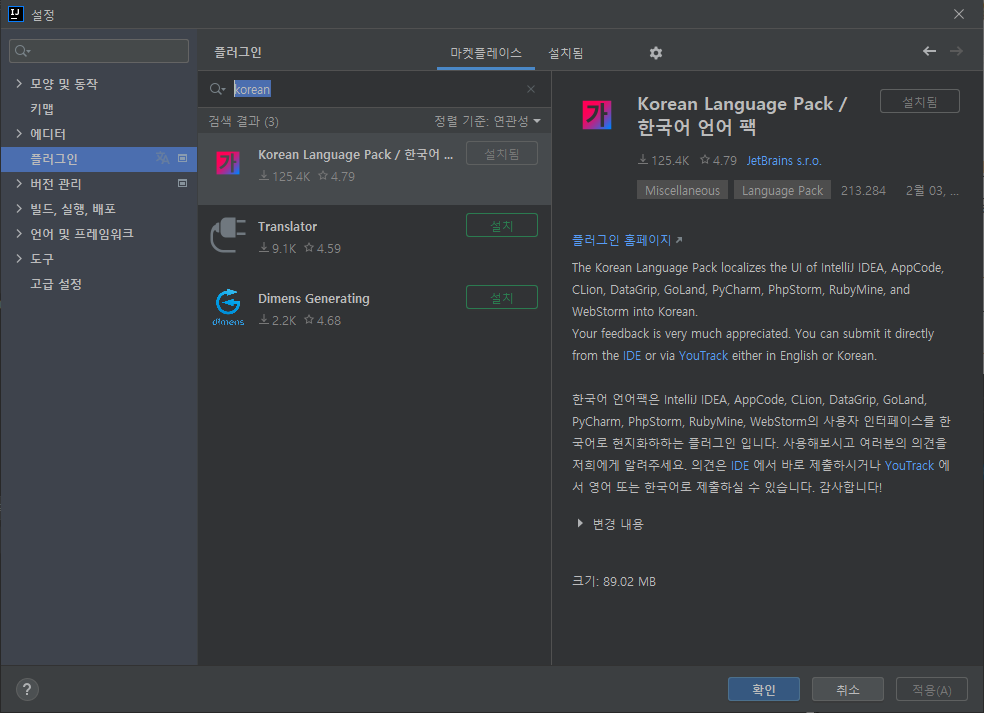Click 취소 to cancel settings
This screenshot has height=713, width=984.
pos(848,689)
